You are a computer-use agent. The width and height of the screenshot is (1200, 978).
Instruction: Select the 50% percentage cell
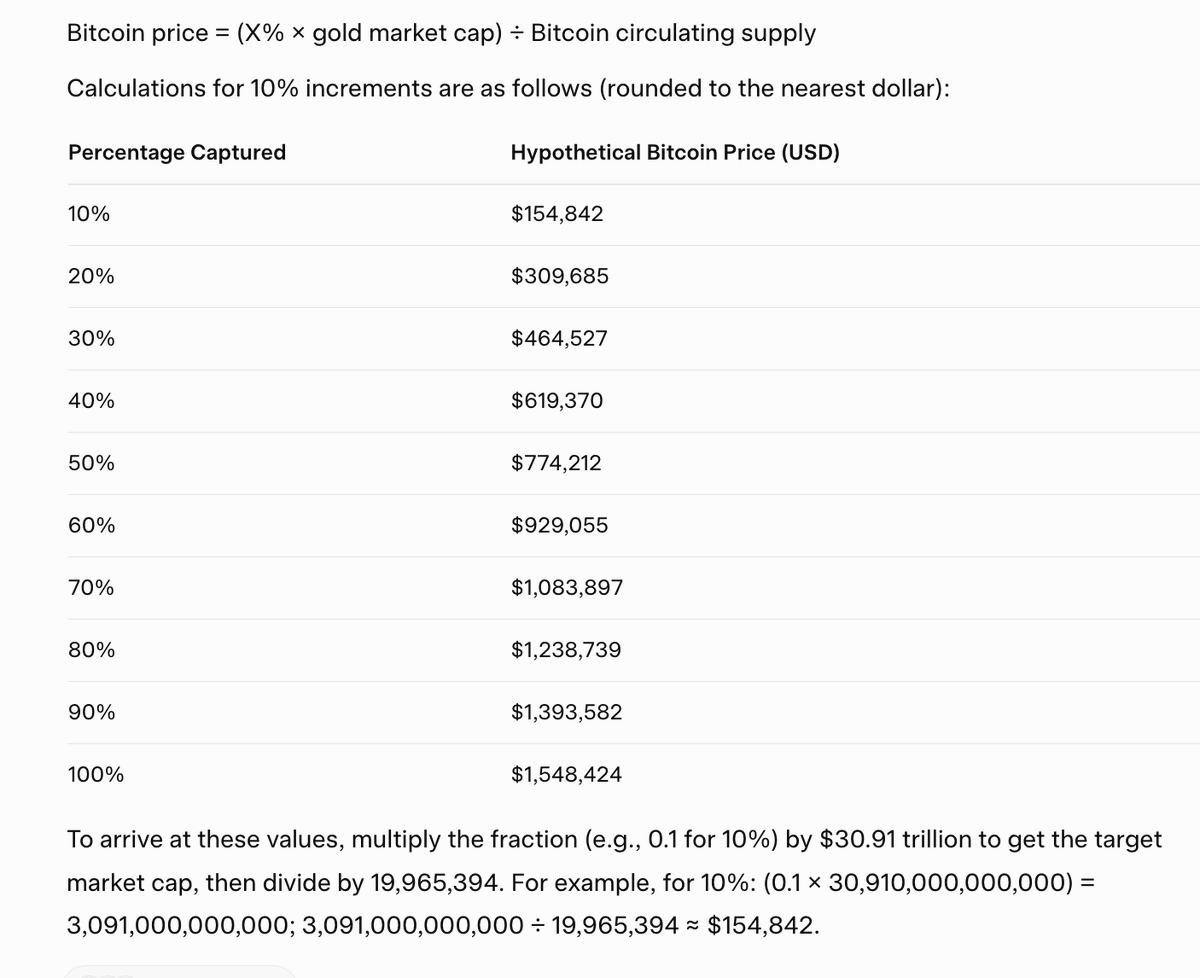(x=91, y=463)
